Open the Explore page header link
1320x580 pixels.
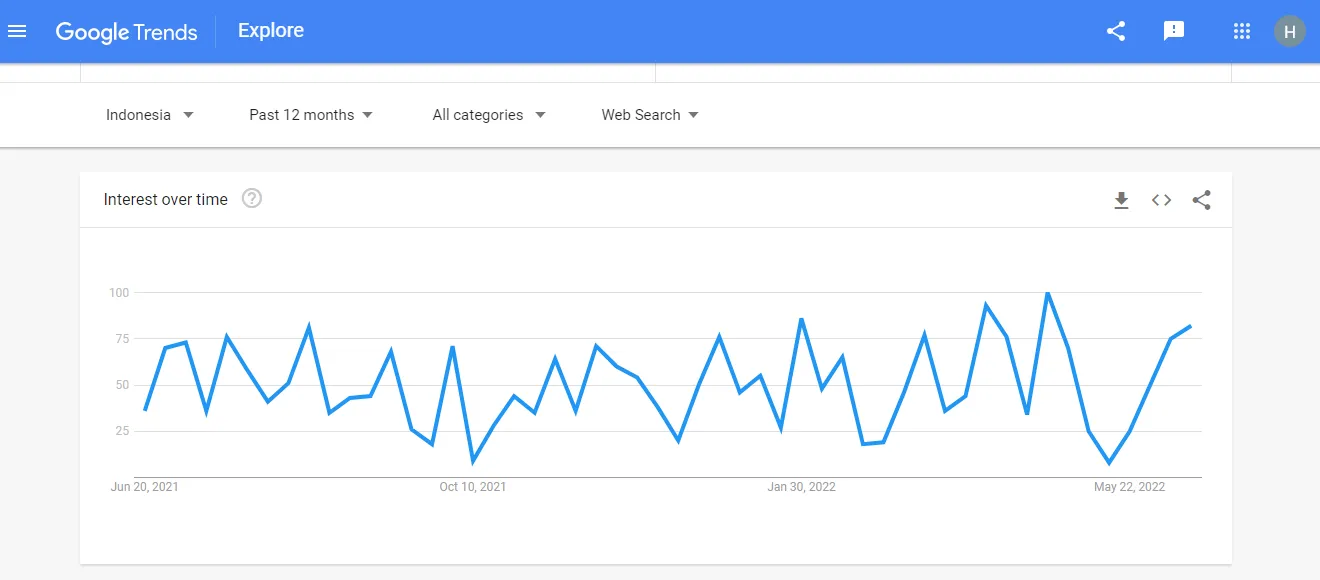(x=270, y=30)
